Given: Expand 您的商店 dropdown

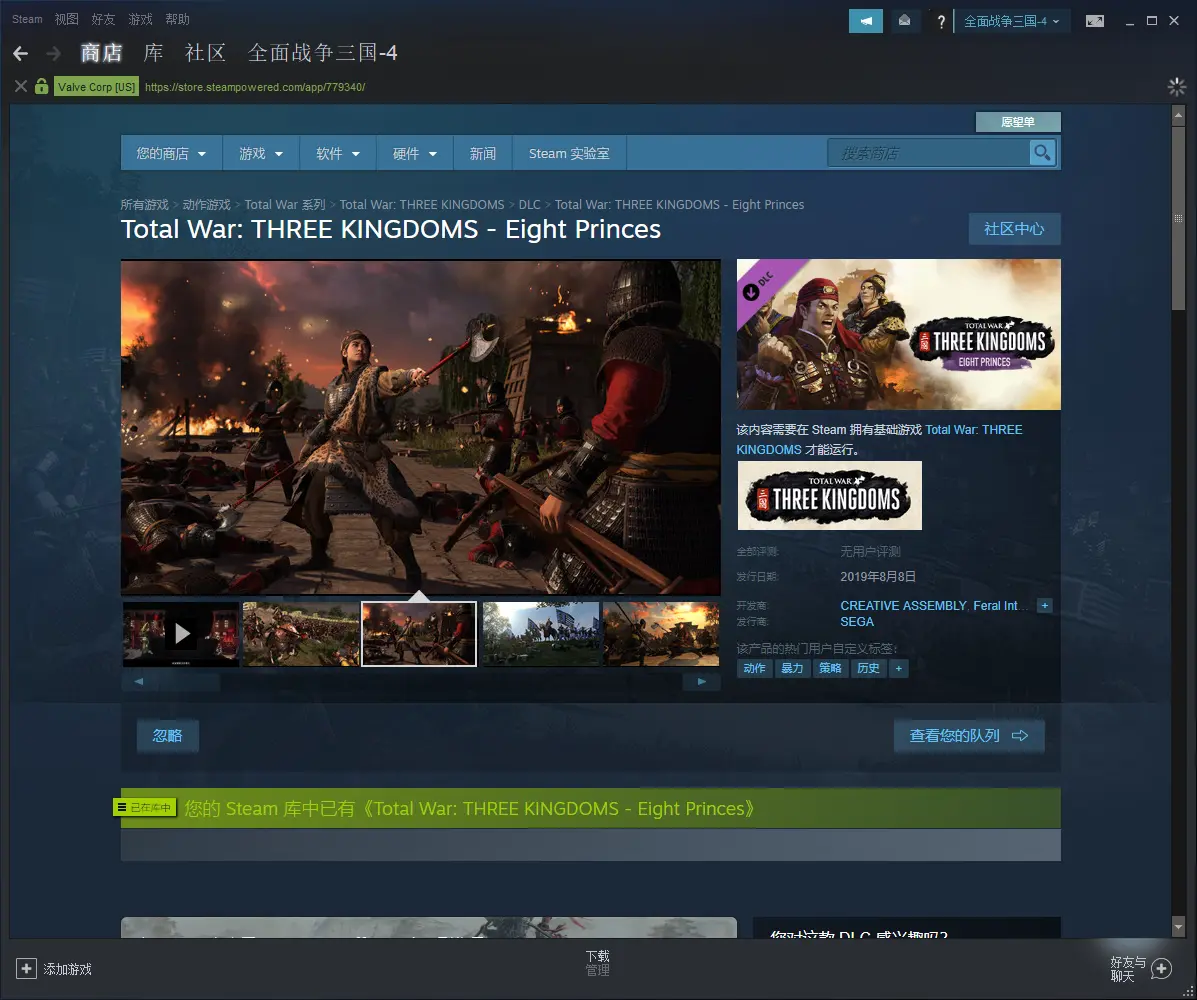Looking at the screenshot, I should click(x=171, y=153).
